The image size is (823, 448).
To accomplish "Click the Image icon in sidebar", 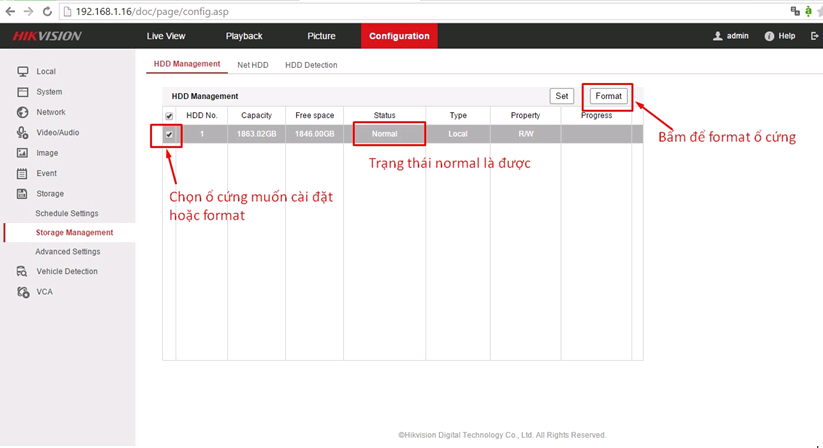I will (x=22, y=153).
